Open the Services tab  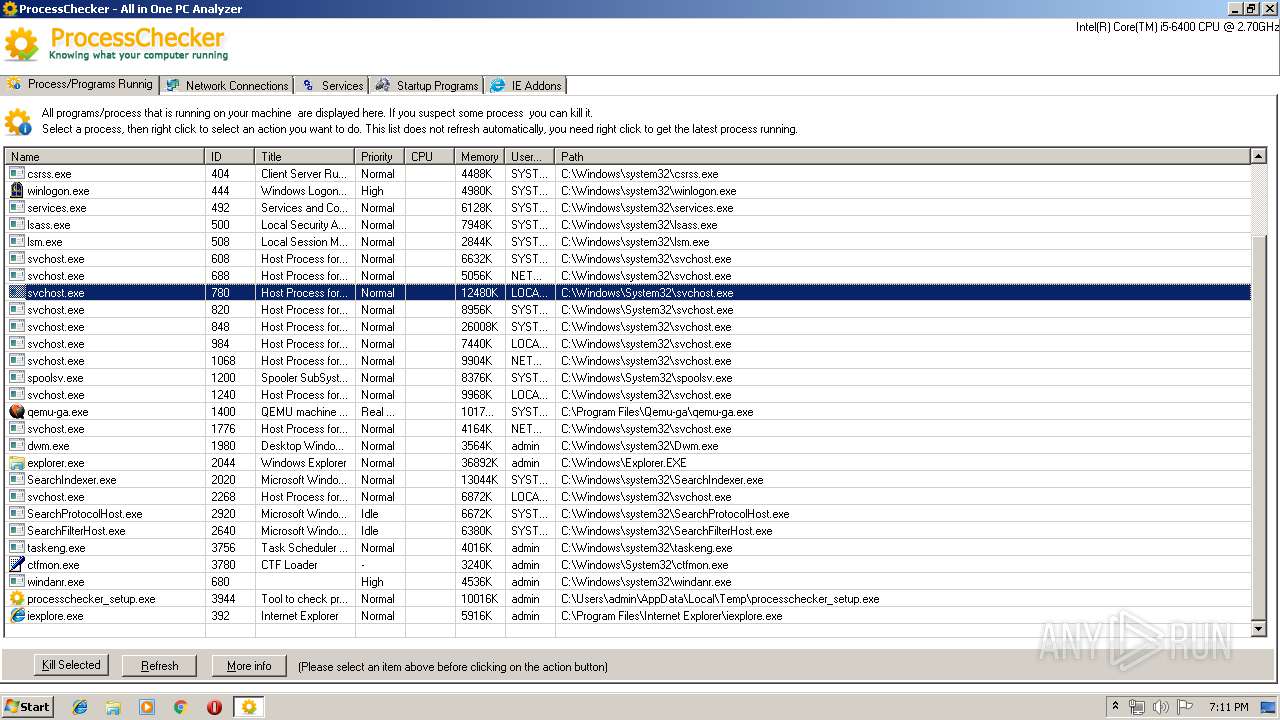click(332, 85)
